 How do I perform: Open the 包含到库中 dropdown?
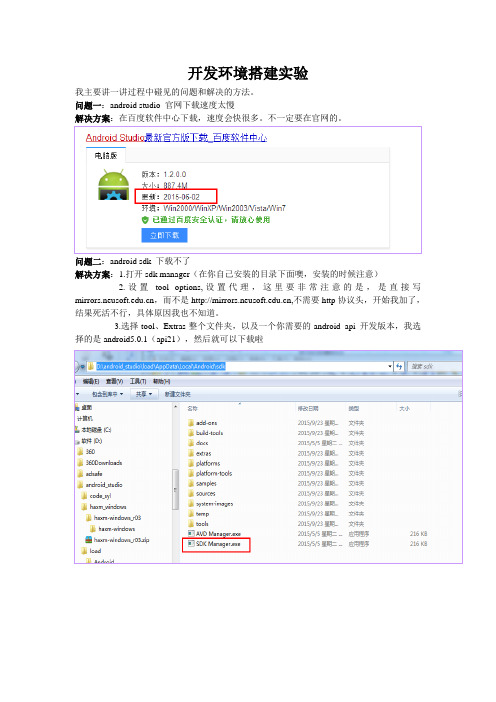(107, 394)
